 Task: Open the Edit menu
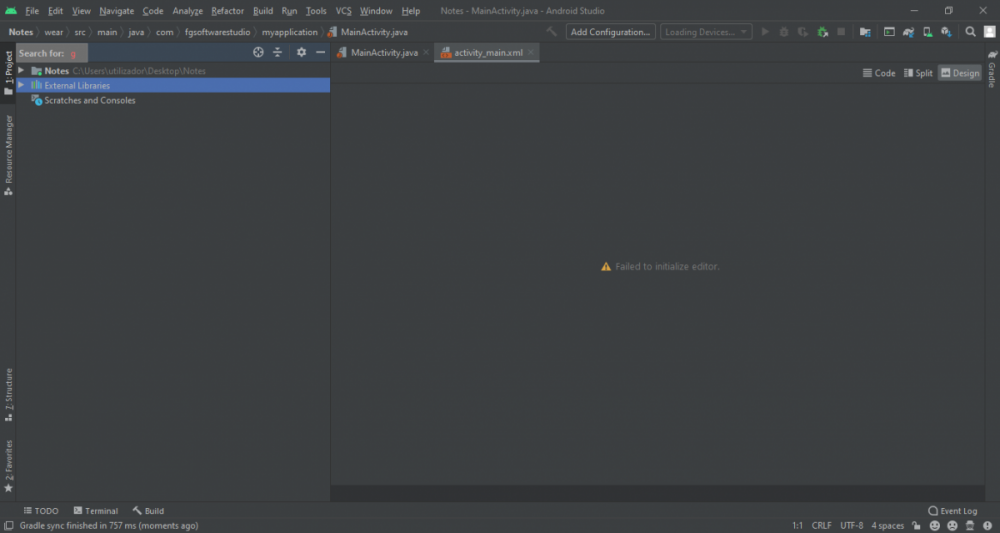[x=55, y=11]
